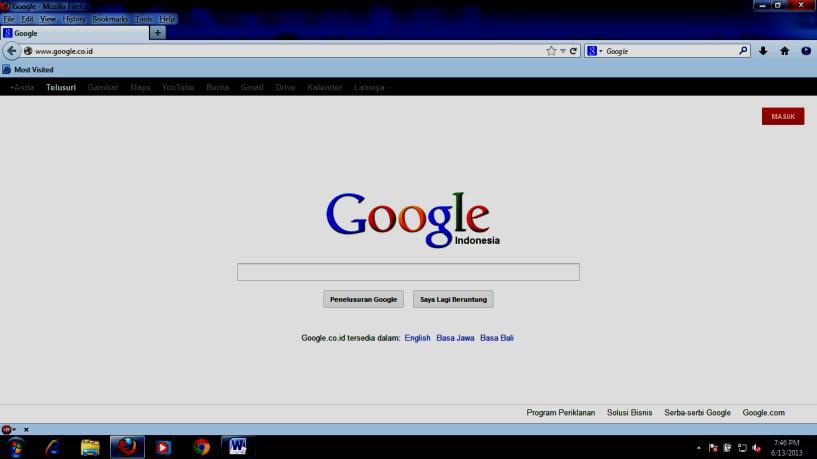Click the muted volume tray icon
Image resolution: width=817 pixels, height=459 pixels.
point(757,448)
